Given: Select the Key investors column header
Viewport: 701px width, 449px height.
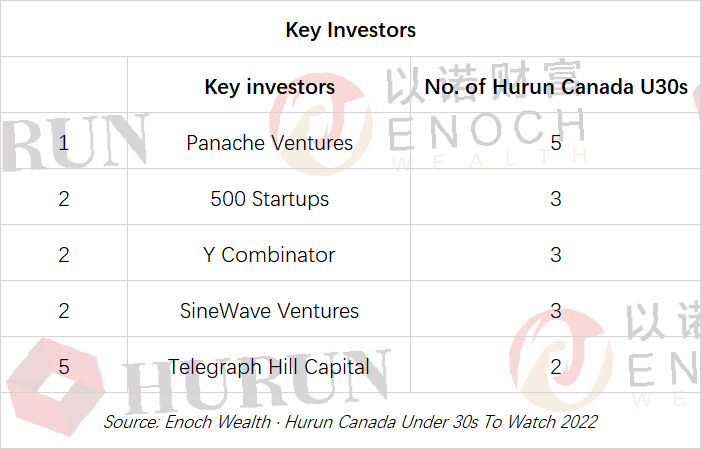Looking at the screenshot, I should point(270,86).
